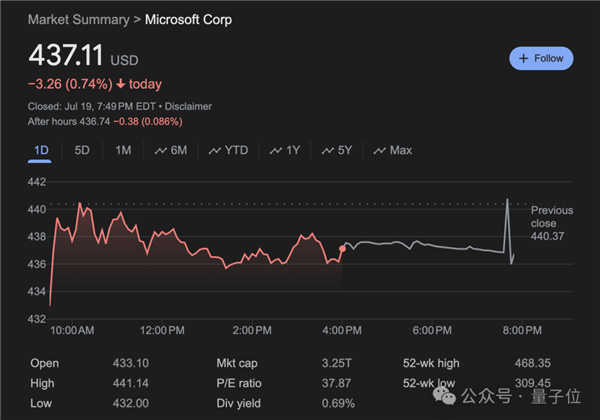Click the after-hours spike near 8:00 PM
The width and height of the screenshot is (600, 420).
[508, 203]
